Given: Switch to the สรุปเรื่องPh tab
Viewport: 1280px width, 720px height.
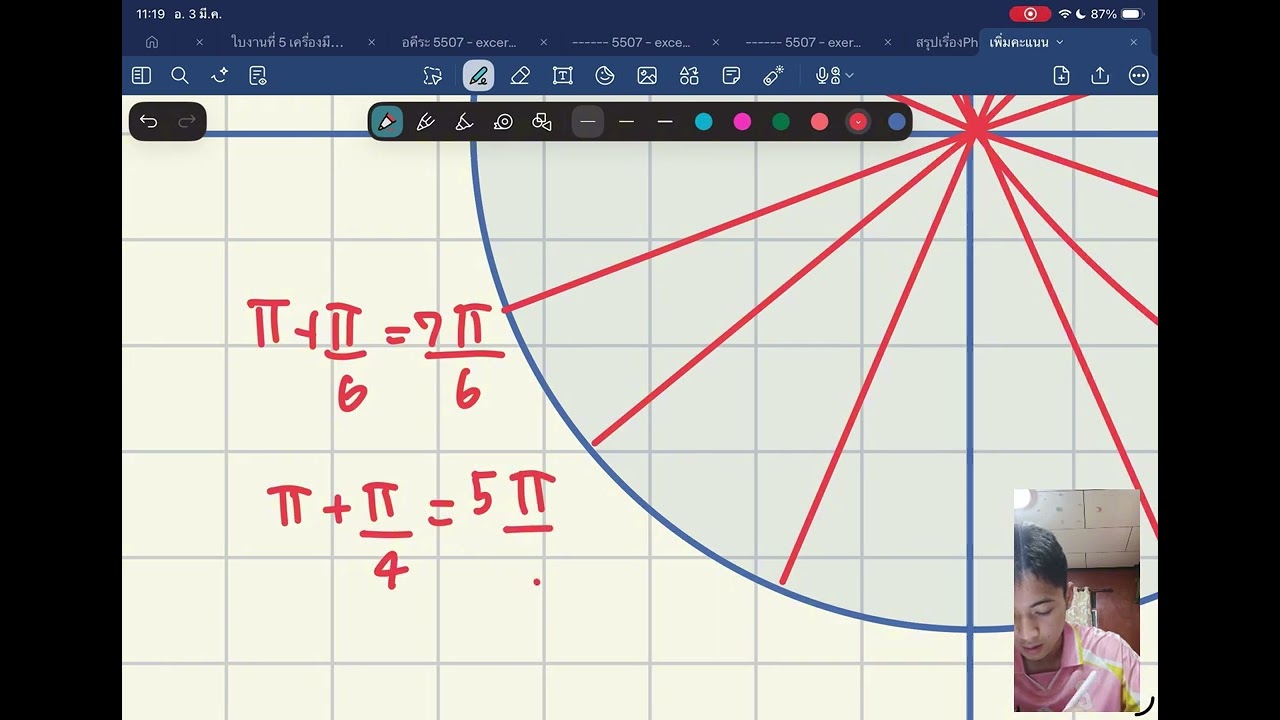Looking at the screenshot, I should pos(947,42).
